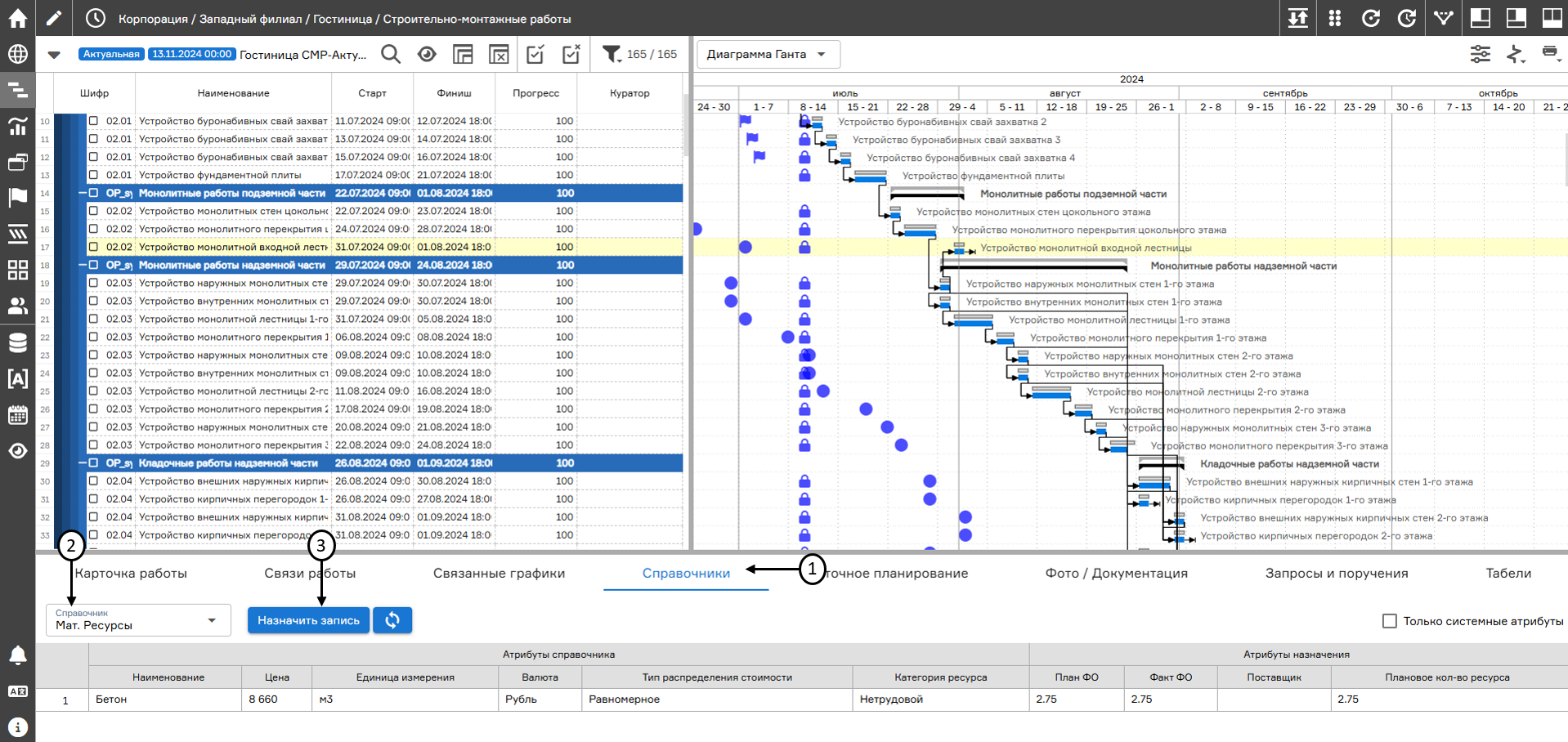
Task: Click blue refresh button beside 'Назначить запись'
Action: tap(392, 620)
